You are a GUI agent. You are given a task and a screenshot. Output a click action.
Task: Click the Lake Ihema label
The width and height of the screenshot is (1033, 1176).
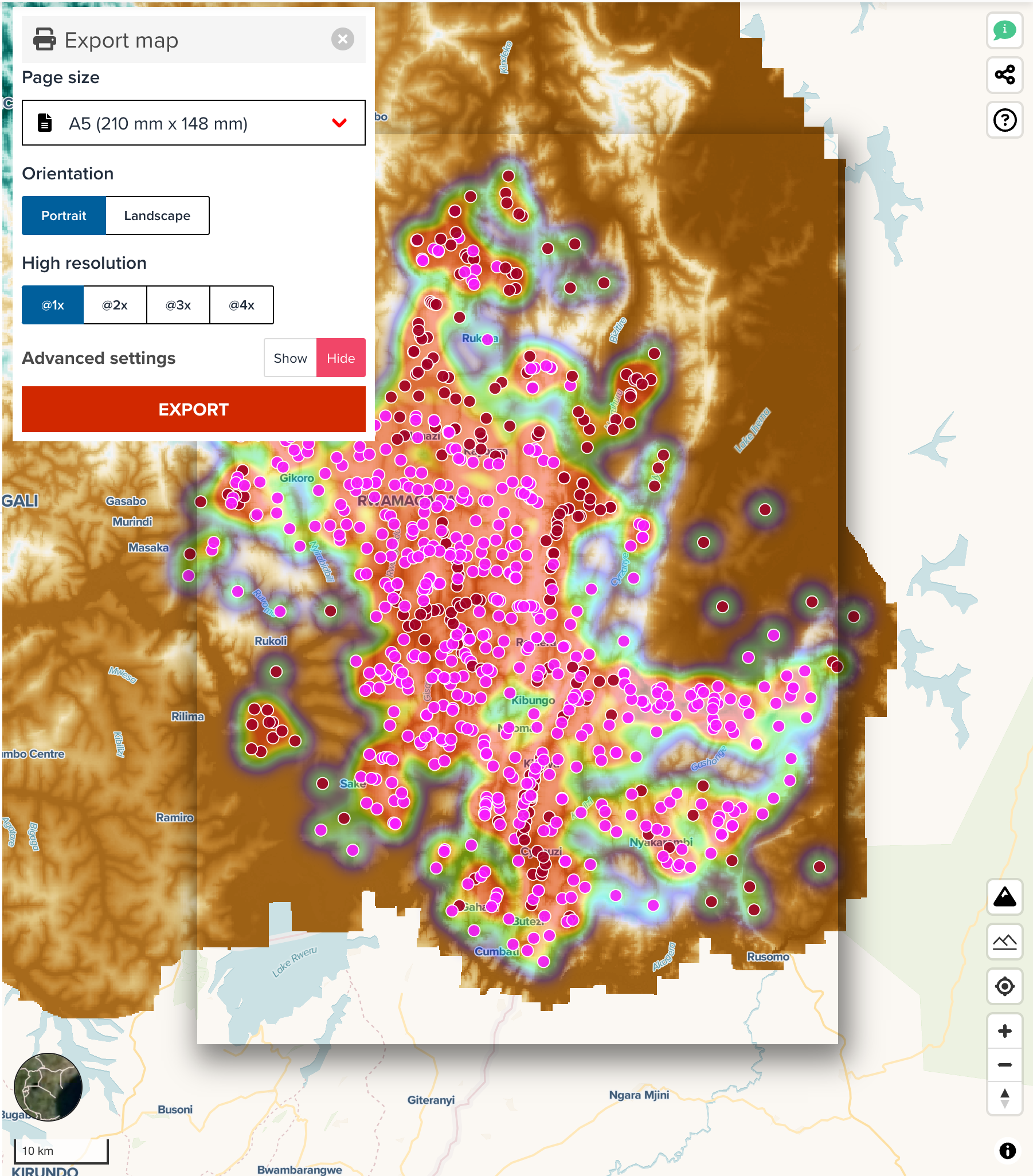point(752,430)
